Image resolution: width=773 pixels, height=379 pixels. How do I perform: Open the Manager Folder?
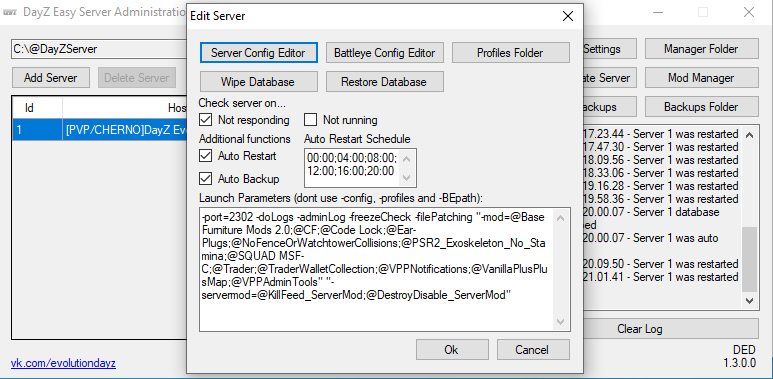701,49
